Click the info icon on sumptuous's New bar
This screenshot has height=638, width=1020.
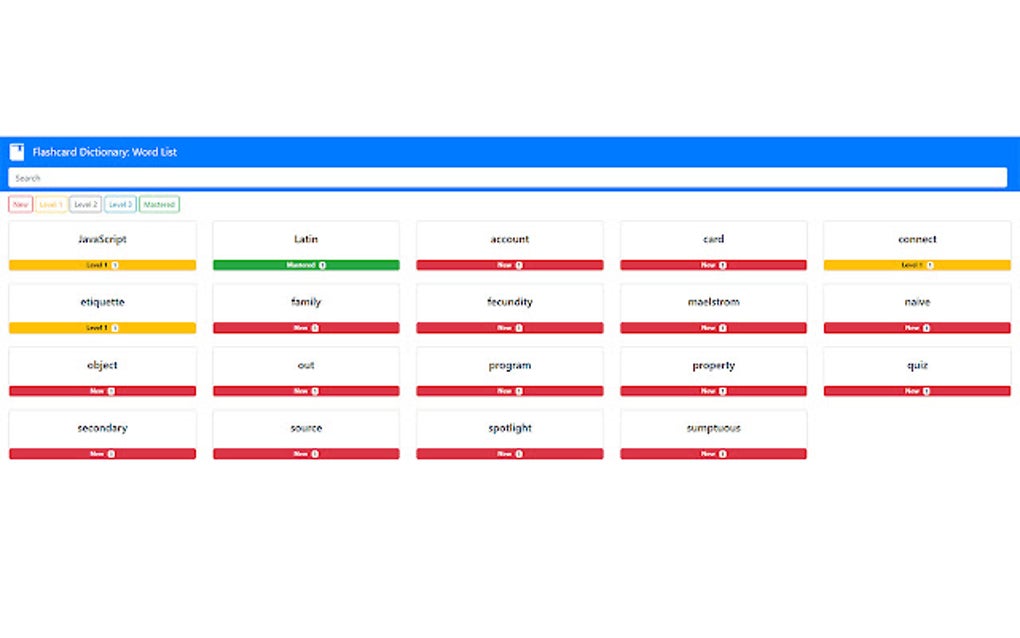pos(723,454)
